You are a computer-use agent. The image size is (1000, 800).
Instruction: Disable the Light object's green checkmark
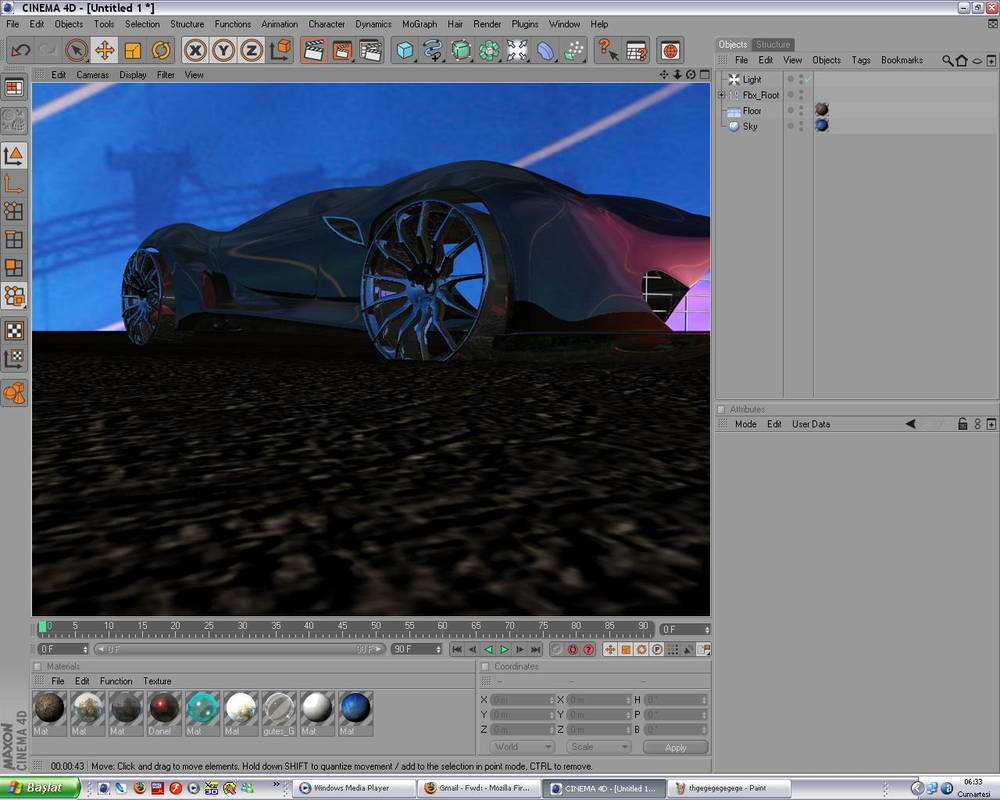pyautogui.click(x=807, y=79)
